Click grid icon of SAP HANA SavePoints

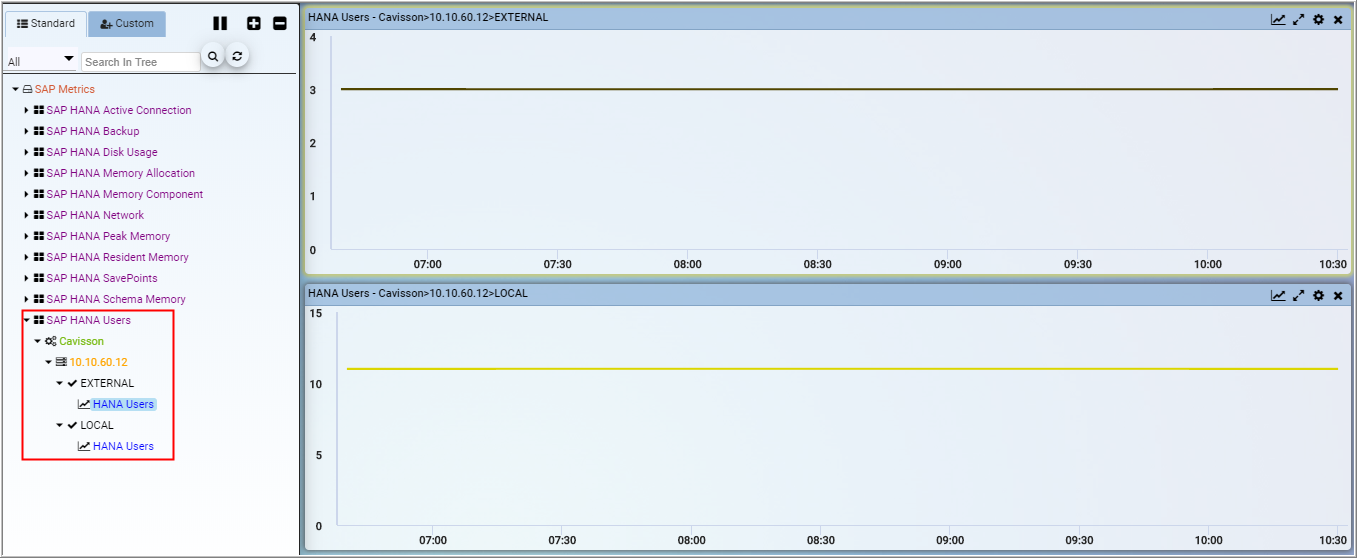point(38,279)
